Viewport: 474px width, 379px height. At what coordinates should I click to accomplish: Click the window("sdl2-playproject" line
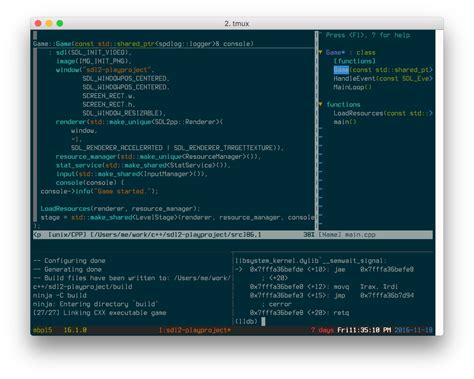tap(105, 70)
